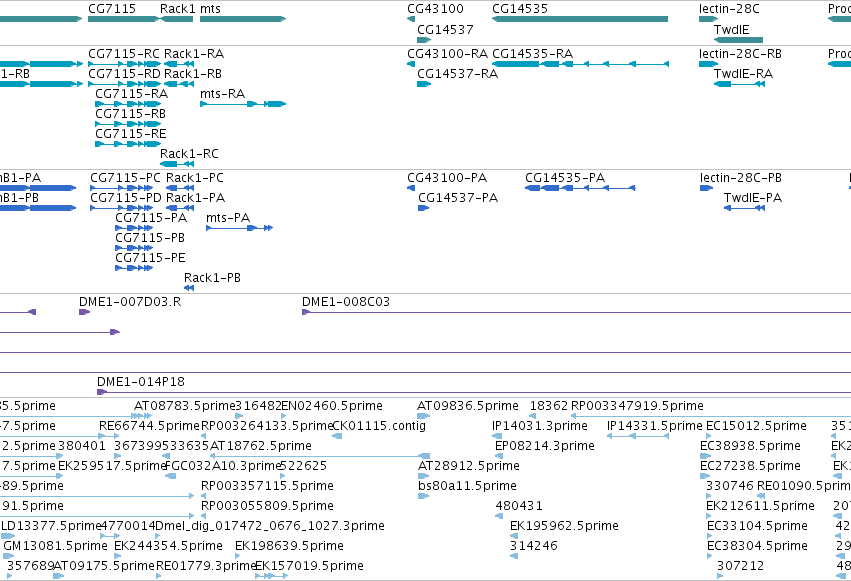Image resolution: width=851 pixels, height=581 pixels.
Task: Select transcript CG7115-RC
Action: [124, 54]
